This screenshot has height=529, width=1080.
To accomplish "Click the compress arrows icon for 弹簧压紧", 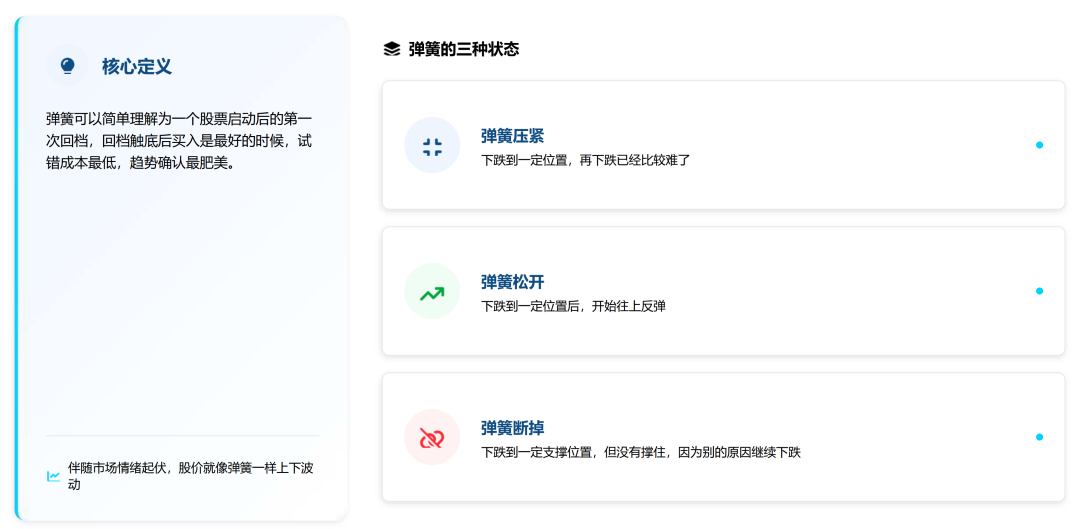I will click(432, 145).
